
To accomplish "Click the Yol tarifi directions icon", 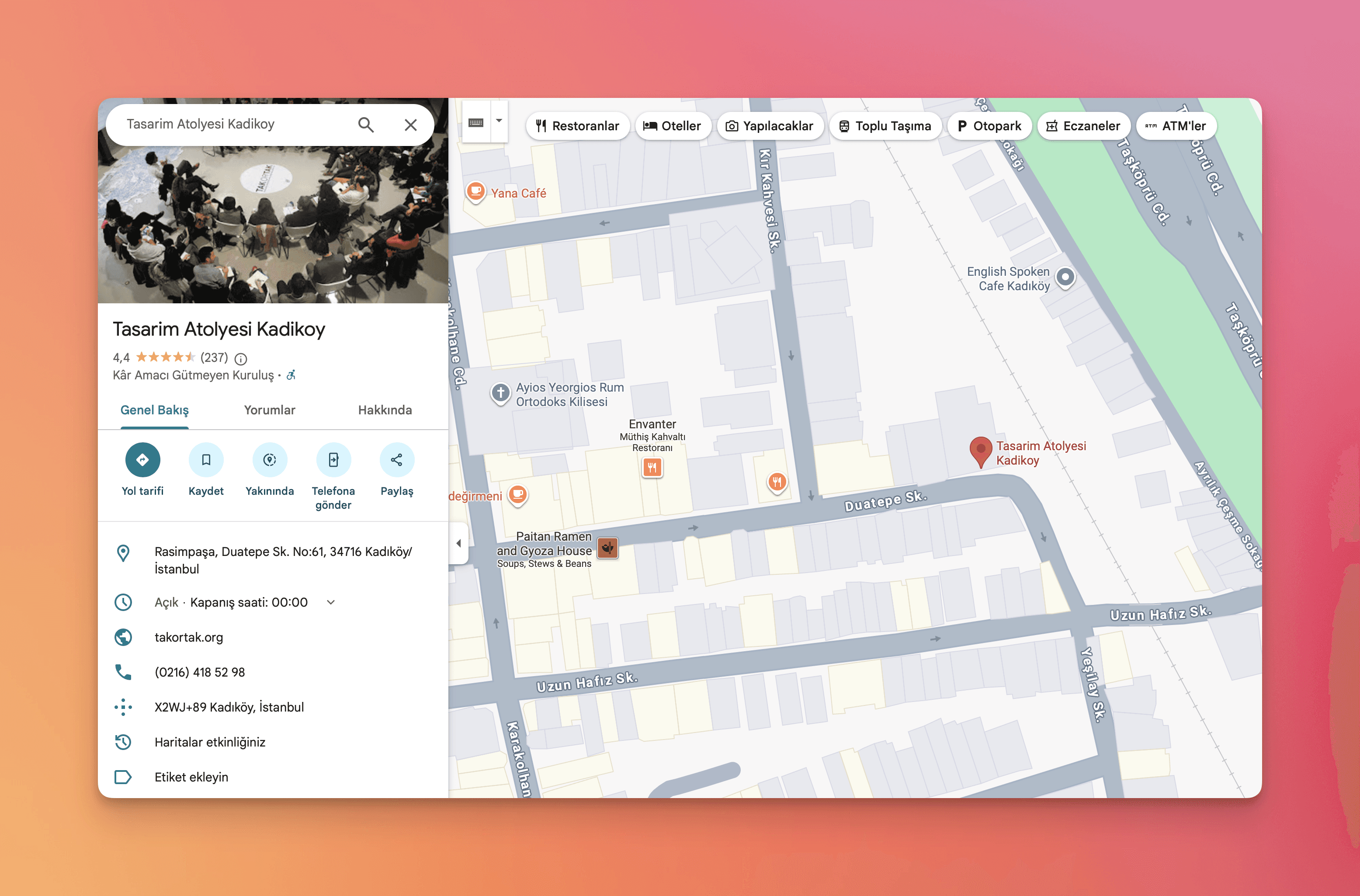I will click(x=142, y=459).
